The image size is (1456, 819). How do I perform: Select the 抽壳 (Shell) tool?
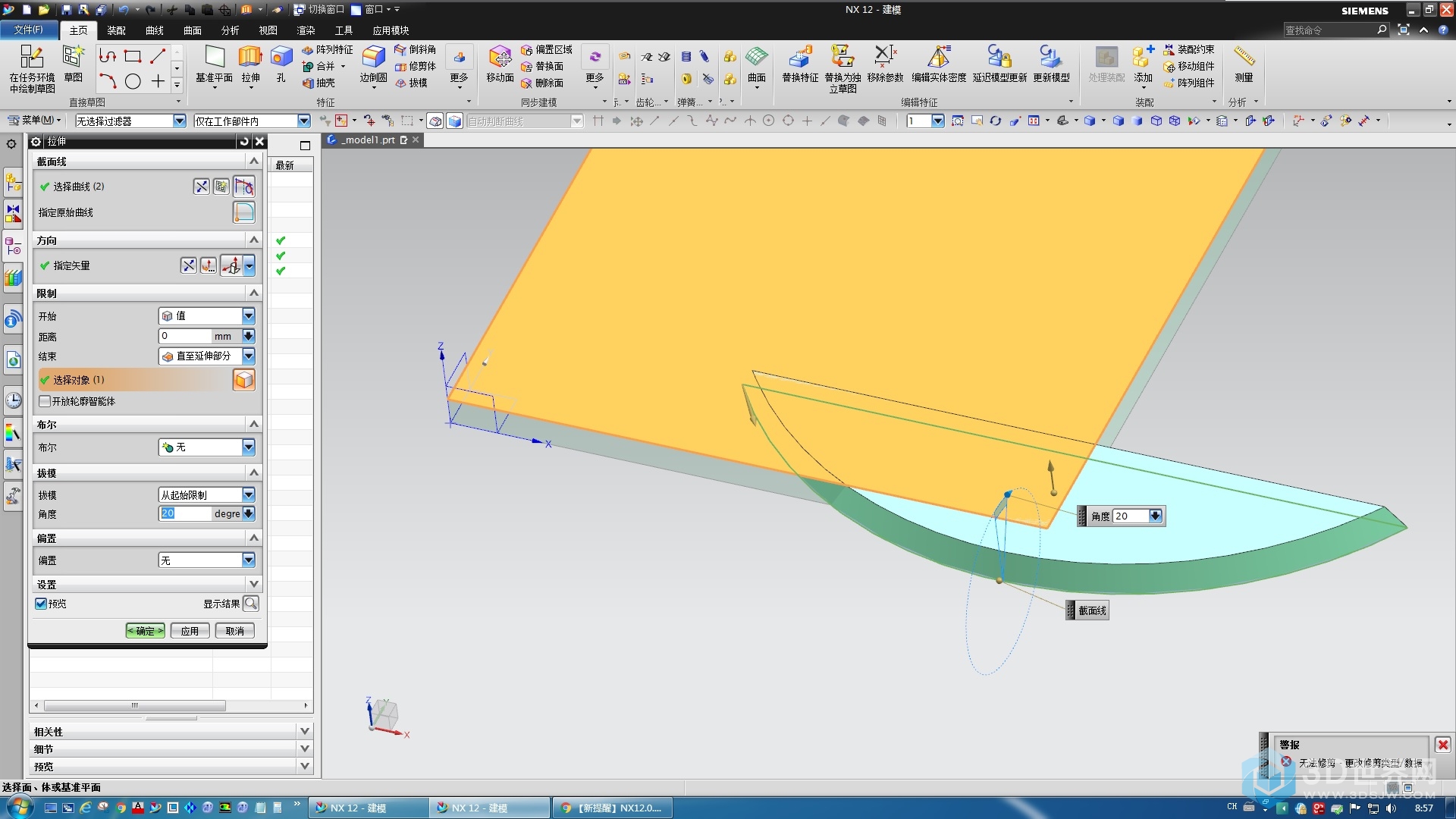pos(318,83)
